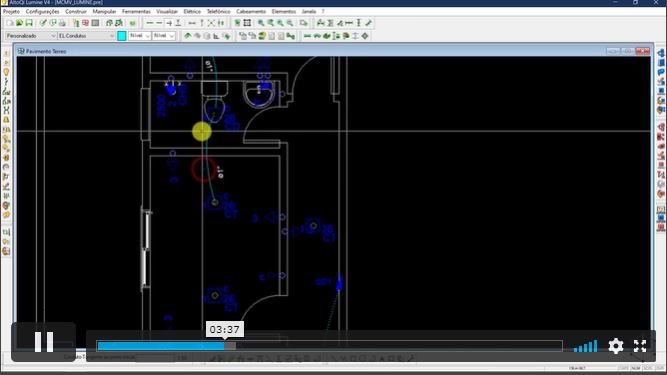
Task: Open the EL Condutos layer dropdown
Action: click(x=86, y=36)
